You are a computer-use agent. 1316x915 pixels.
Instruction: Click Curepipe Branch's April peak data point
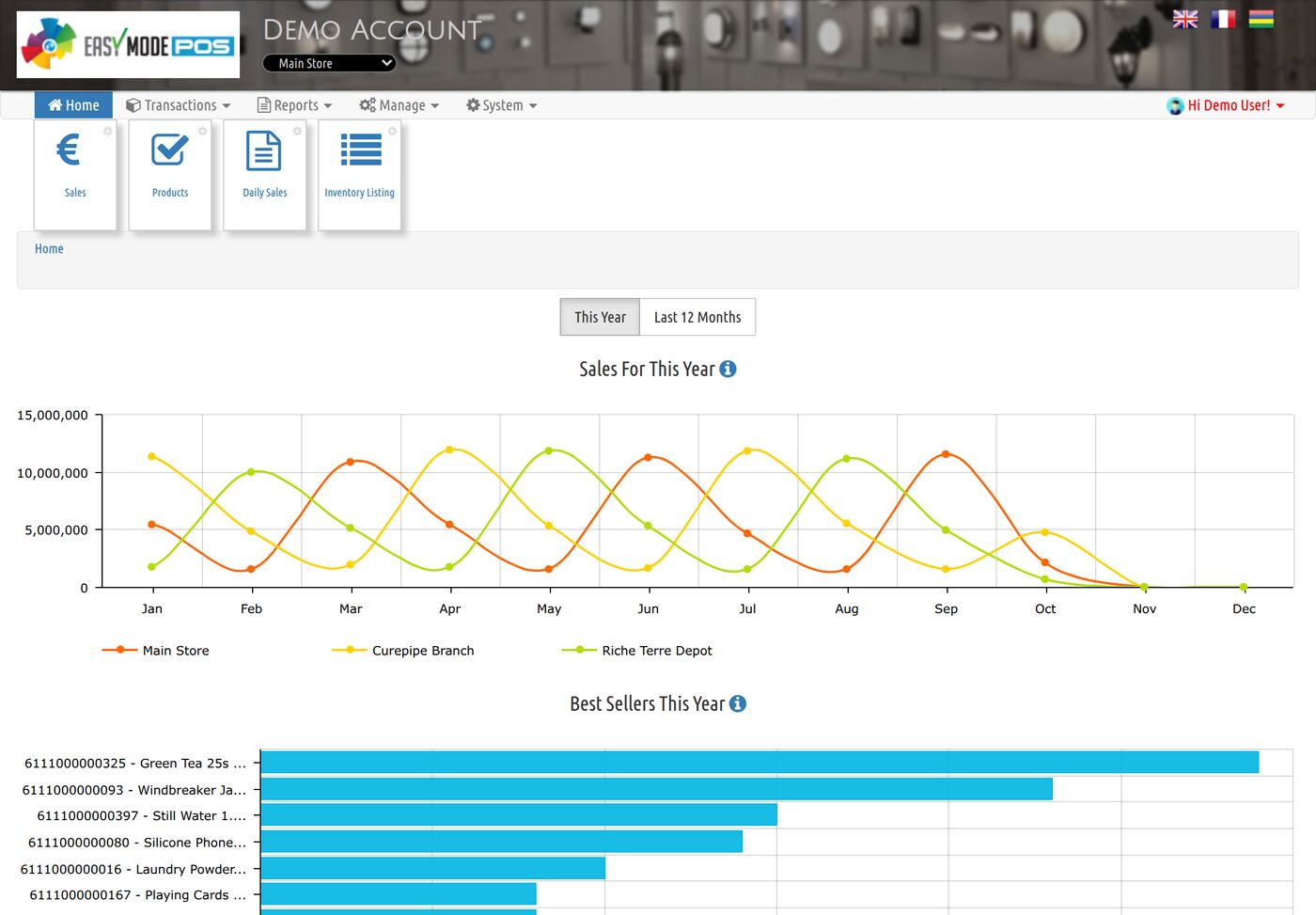click(449, 450)
